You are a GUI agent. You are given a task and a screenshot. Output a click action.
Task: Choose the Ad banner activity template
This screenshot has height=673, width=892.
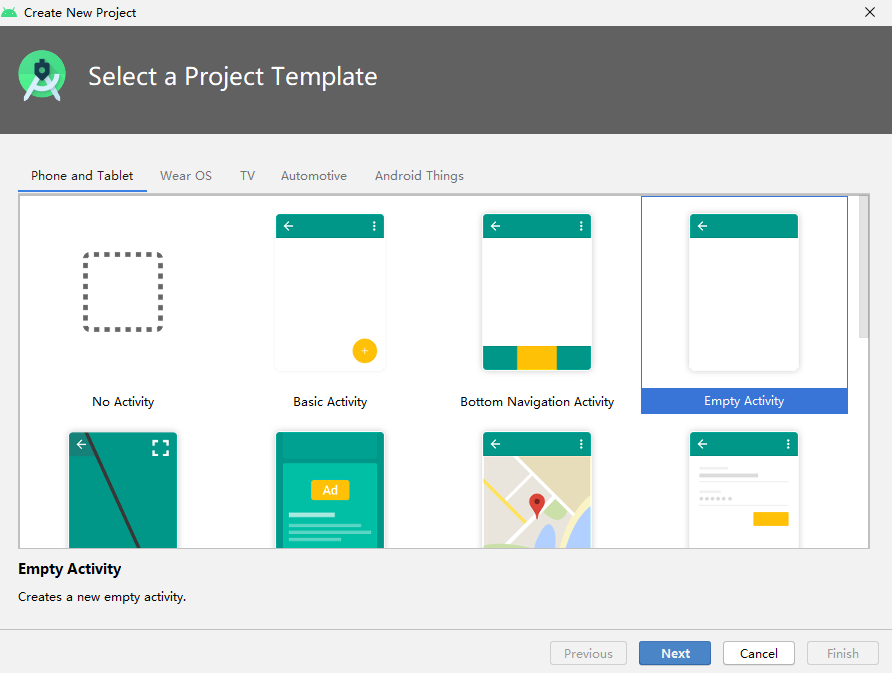330,490
